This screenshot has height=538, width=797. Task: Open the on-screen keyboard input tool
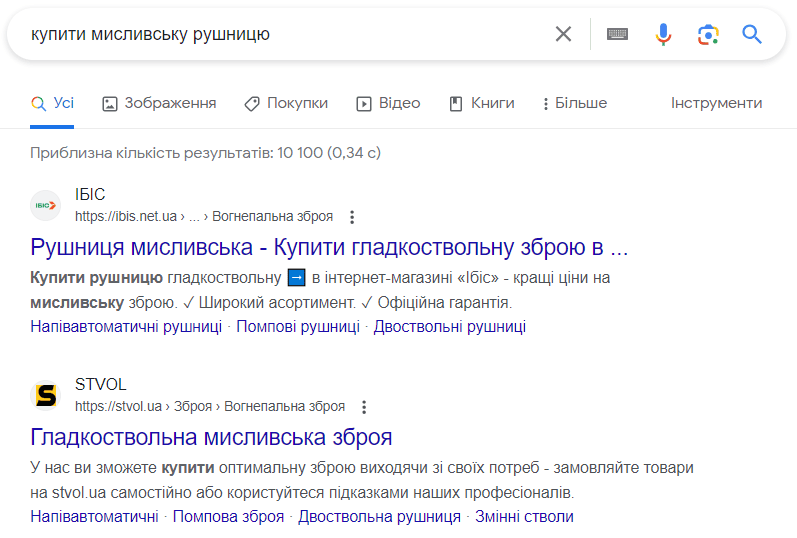point(617,34)
